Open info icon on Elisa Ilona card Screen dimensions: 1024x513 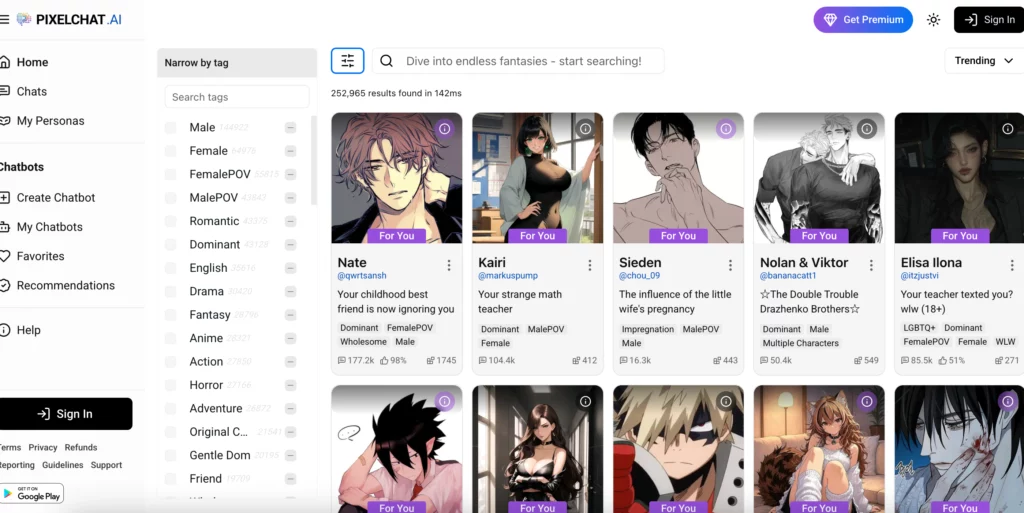(1008, 129)
